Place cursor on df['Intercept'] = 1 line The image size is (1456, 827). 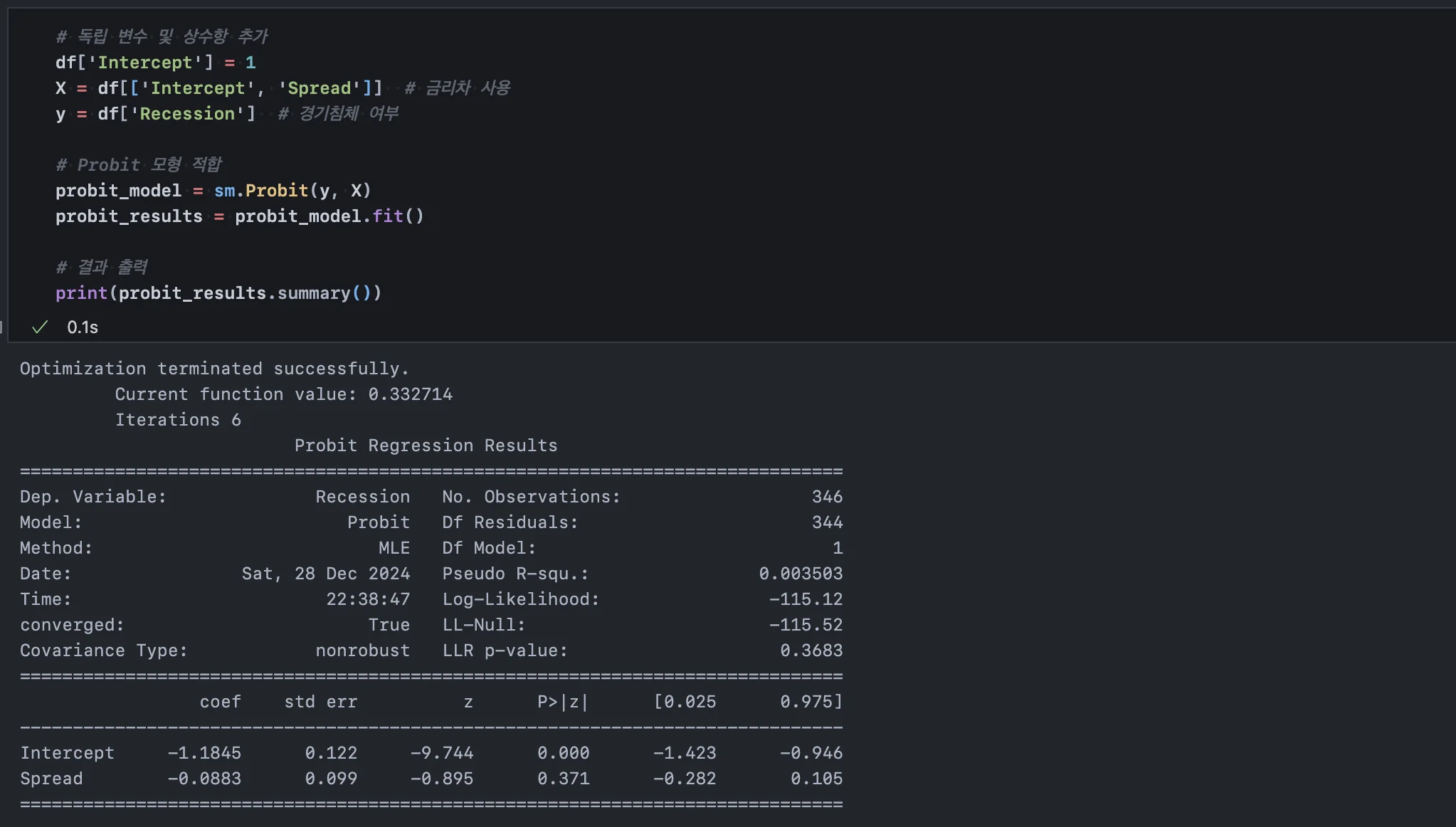coord(155,63)
